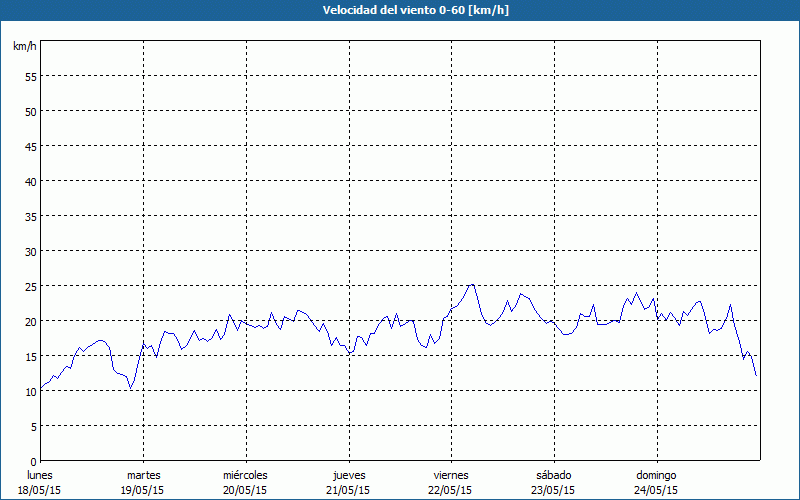Choose the "miércoles 20/05/15" date label
This screenshot has width=800, height=500.
(x=245, y=482)
